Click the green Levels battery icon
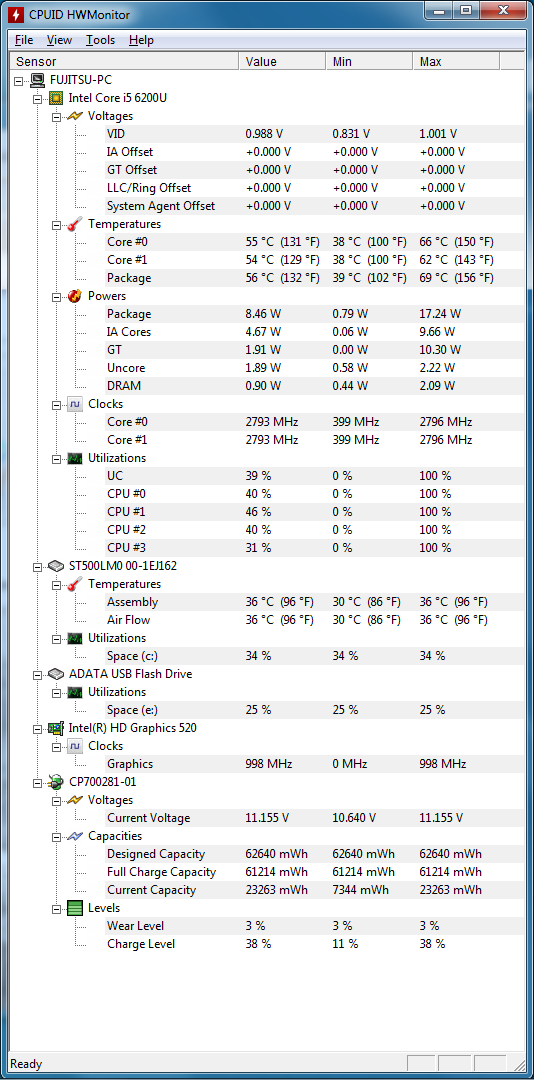Image resolution: width=534 pixels, height=1080 pixels. coord(75,908)
